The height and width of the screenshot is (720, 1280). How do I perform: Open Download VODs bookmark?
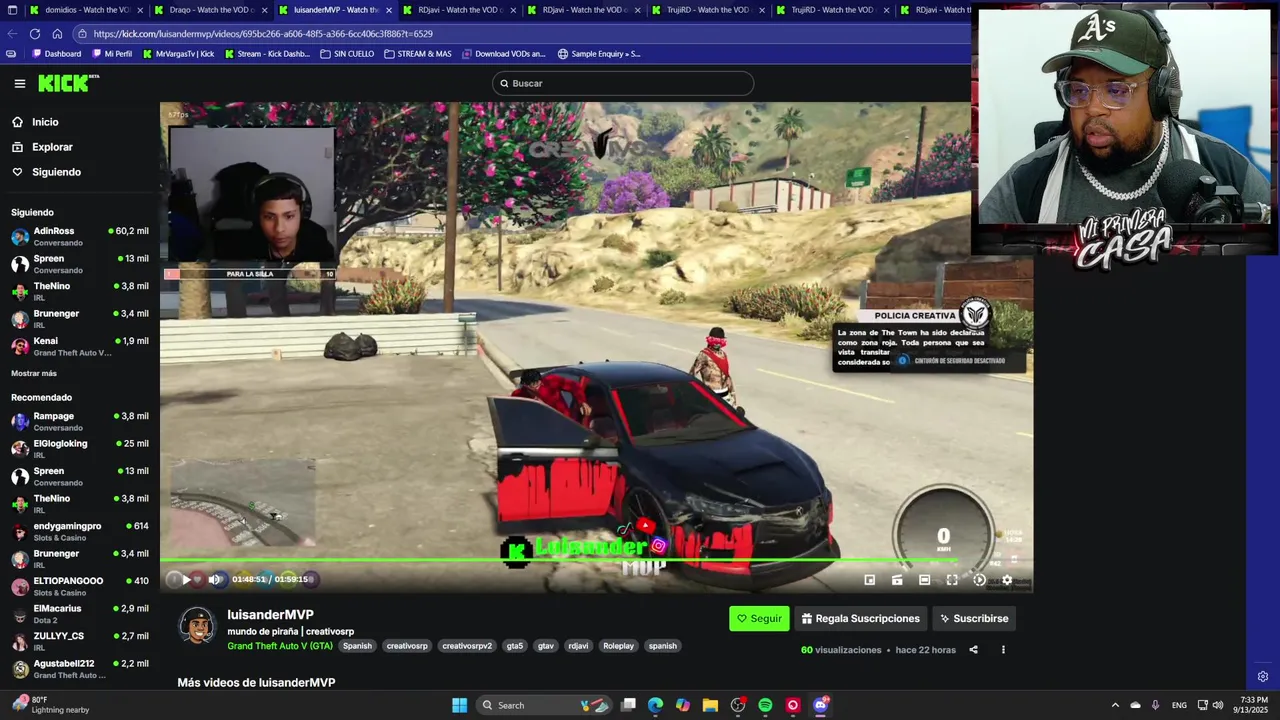point(504,54)
